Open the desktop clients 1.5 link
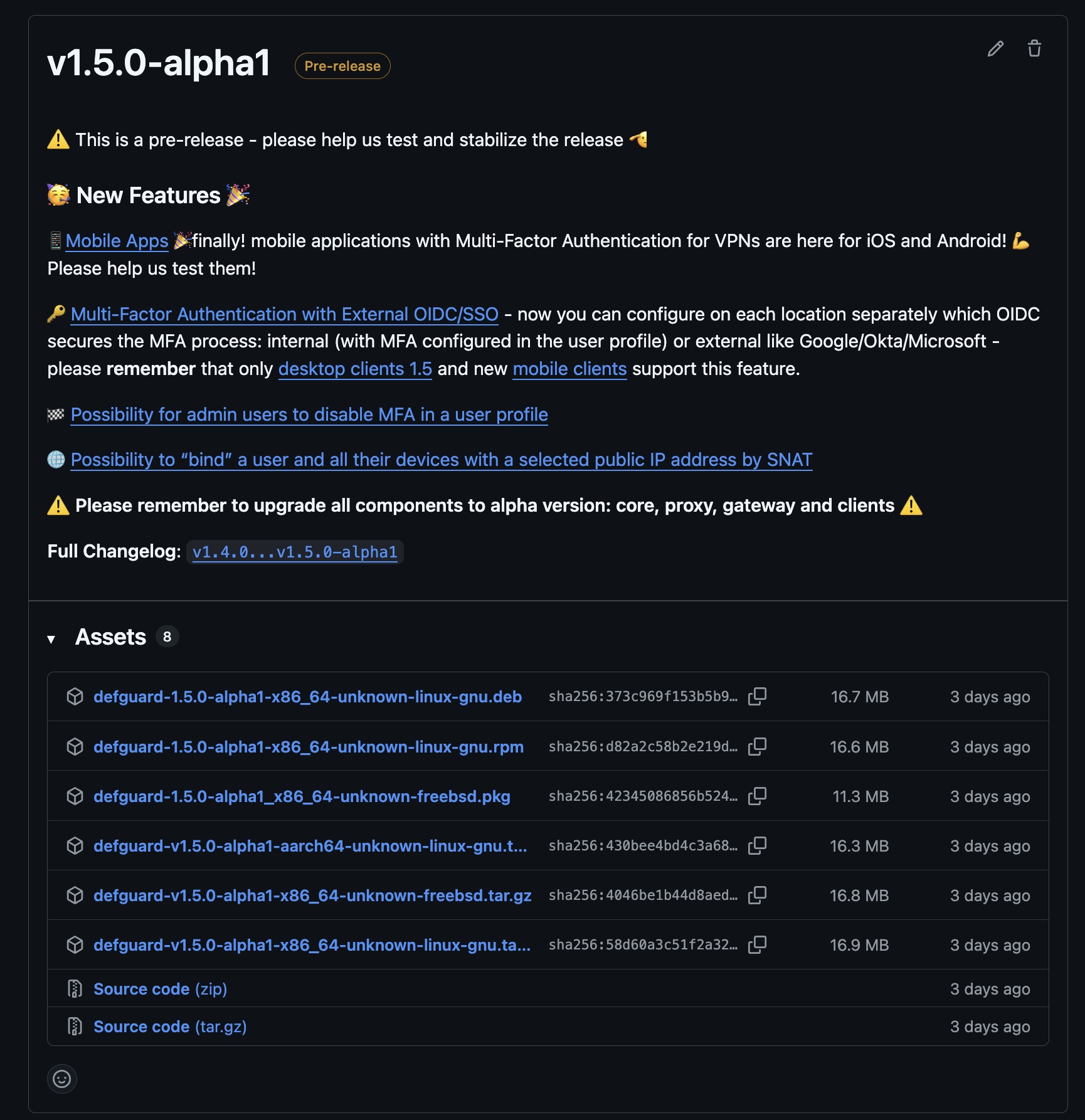The width and height of the screenshot is (1085, 1120). pyautogui.click(x=355, y=369)
